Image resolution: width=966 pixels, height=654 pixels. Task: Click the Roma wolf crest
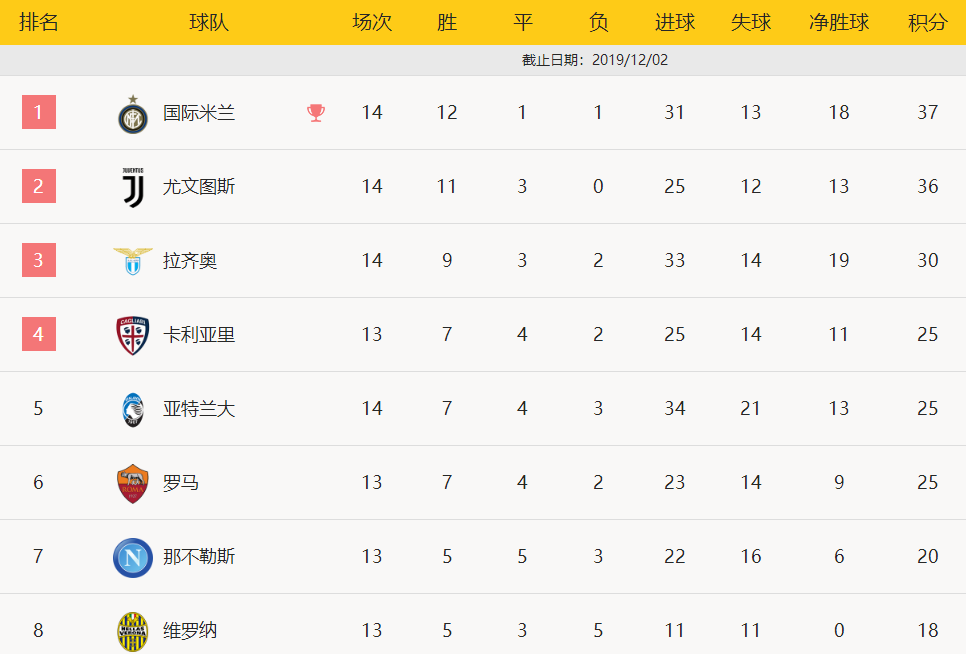click(132, 484)
